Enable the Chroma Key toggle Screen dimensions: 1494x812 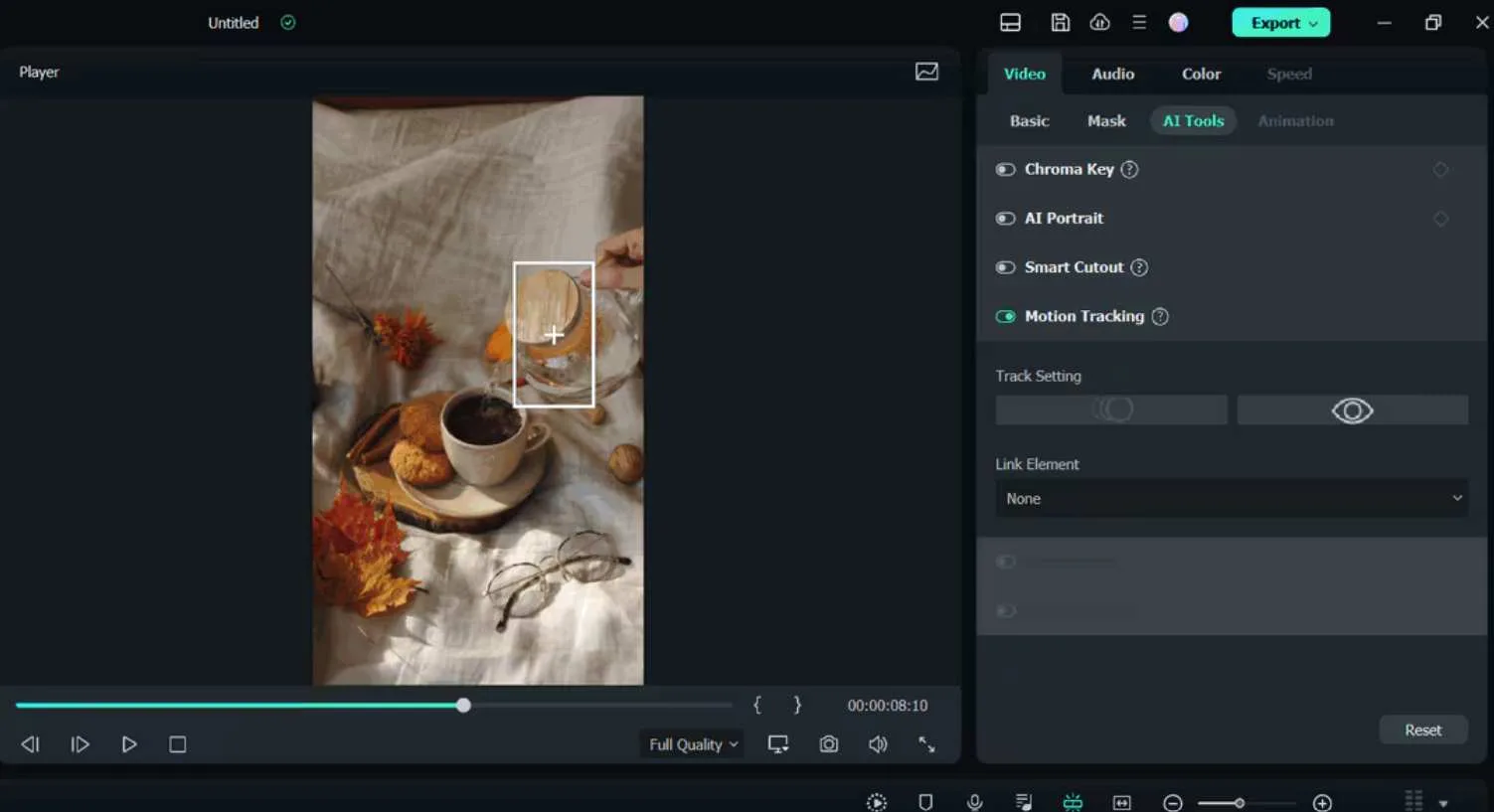1006,170
